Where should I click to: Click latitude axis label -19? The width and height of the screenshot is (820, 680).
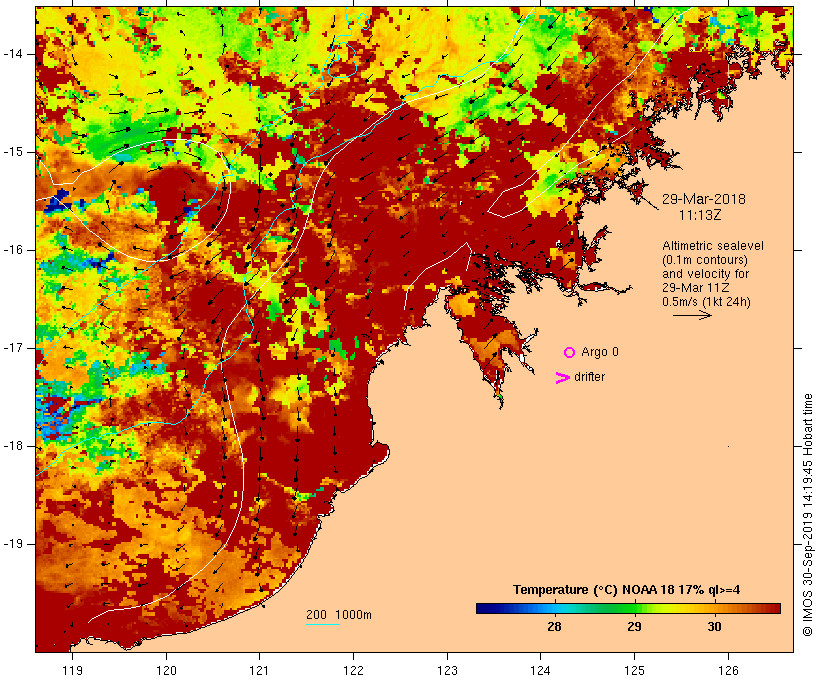pyautogui.click(x=13, y=544)
